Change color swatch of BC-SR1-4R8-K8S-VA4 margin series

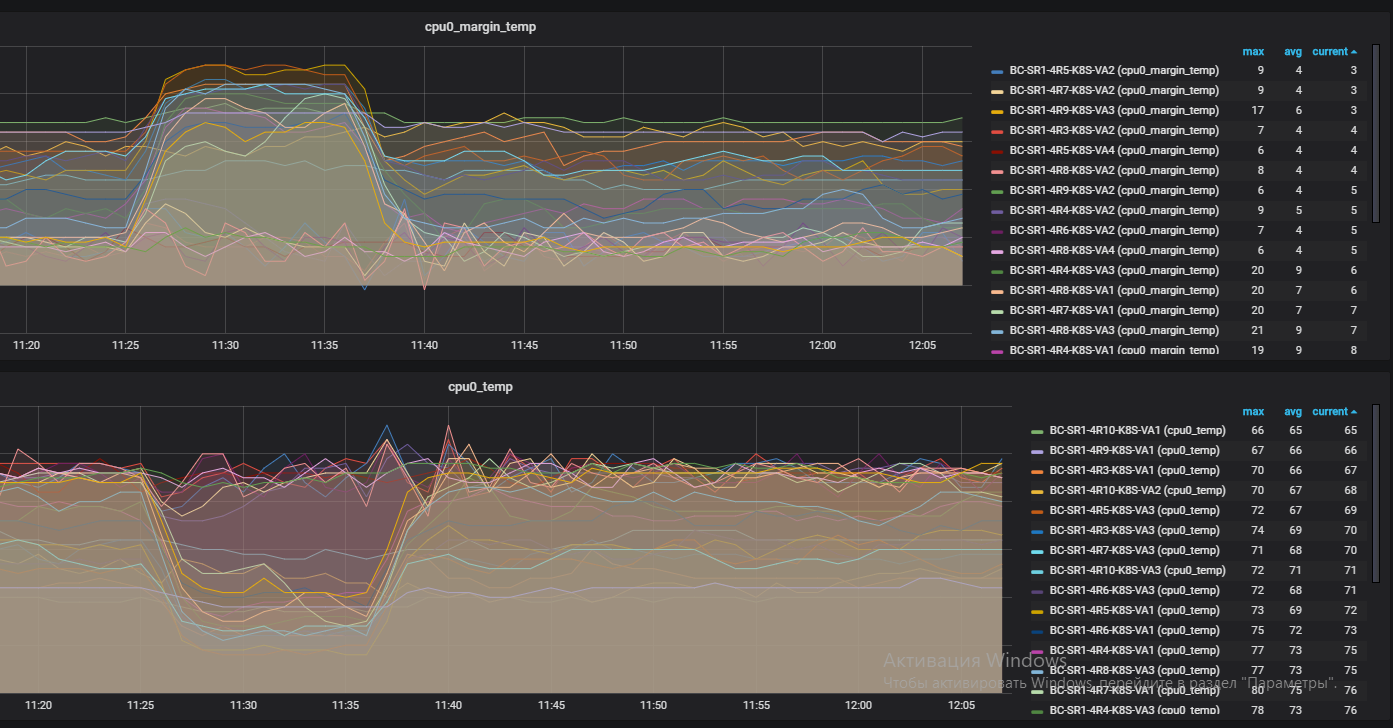[997, 251]
